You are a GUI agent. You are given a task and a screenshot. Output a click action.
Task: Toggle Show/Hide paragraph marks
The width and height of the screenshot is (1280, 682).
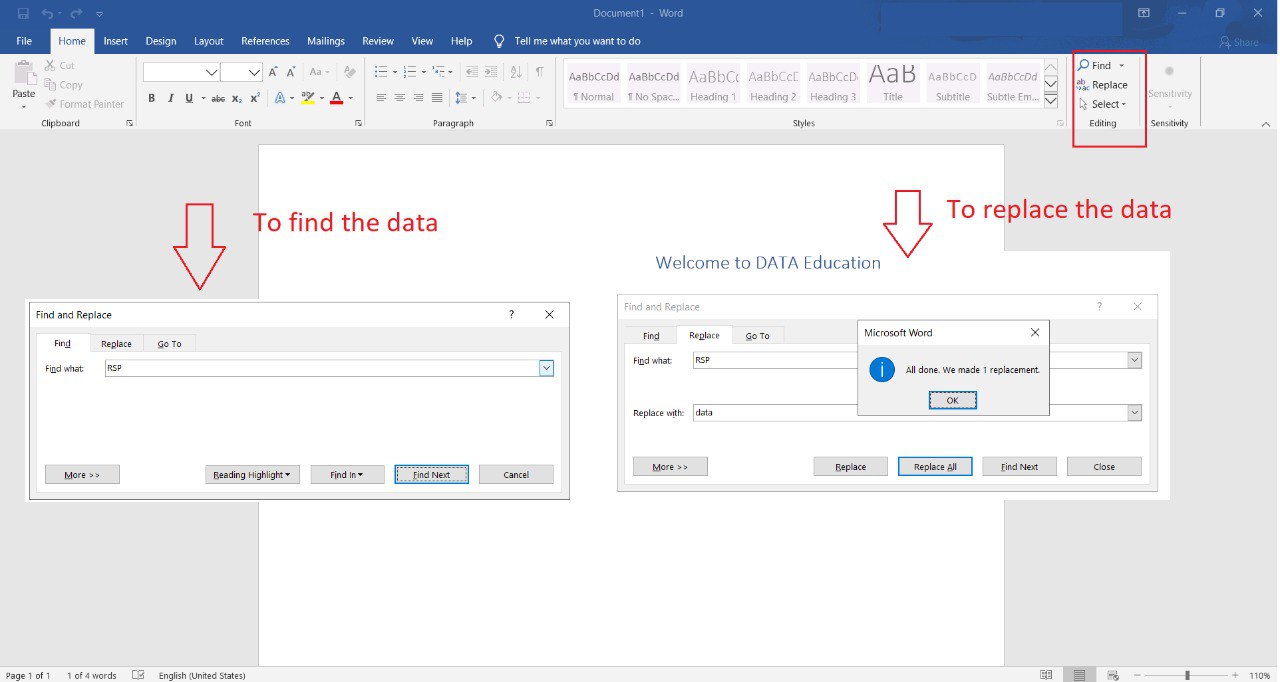point(539,72)
